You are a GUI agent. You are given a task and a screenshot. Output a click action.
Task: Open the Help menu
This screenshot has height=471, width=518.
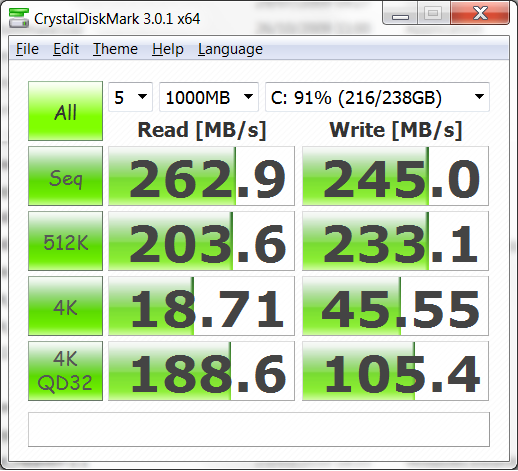coord(168,49)
